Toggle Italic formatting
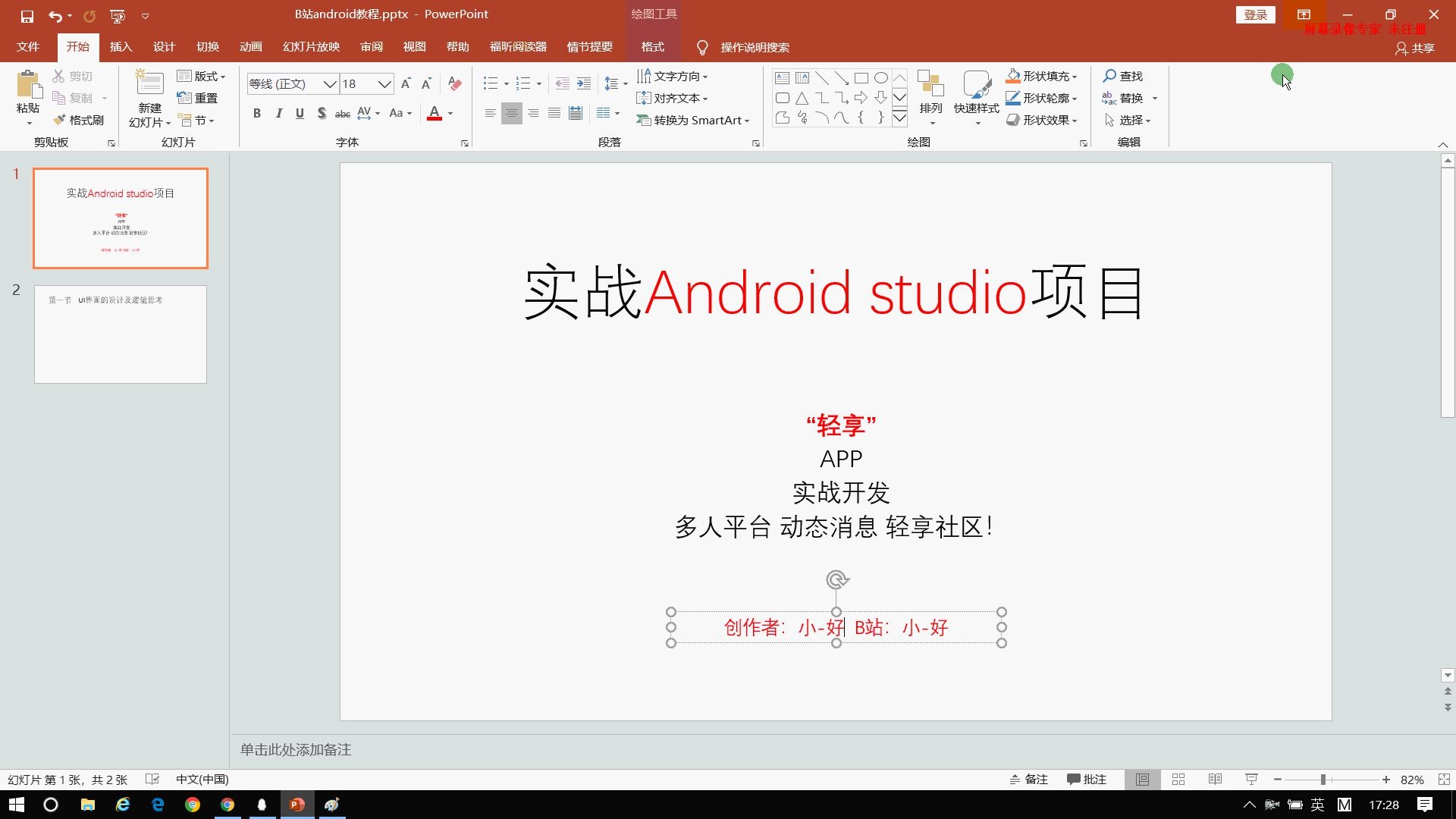The height and width of the screenshot is (819, 1456). 279,113
